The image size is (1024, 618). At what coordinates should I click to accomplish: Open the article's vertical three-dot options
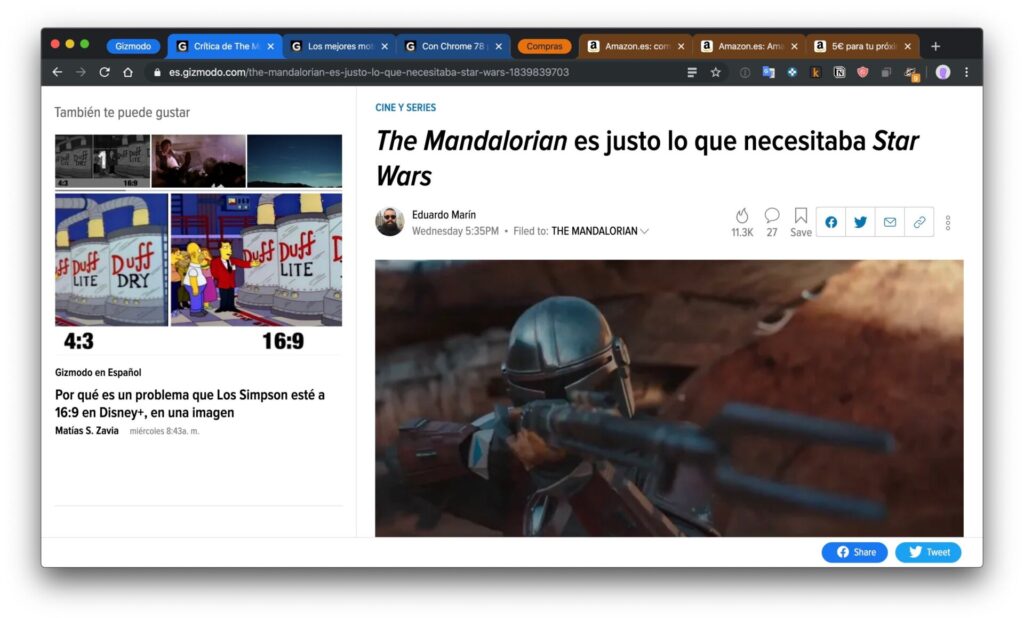point(948,222)
